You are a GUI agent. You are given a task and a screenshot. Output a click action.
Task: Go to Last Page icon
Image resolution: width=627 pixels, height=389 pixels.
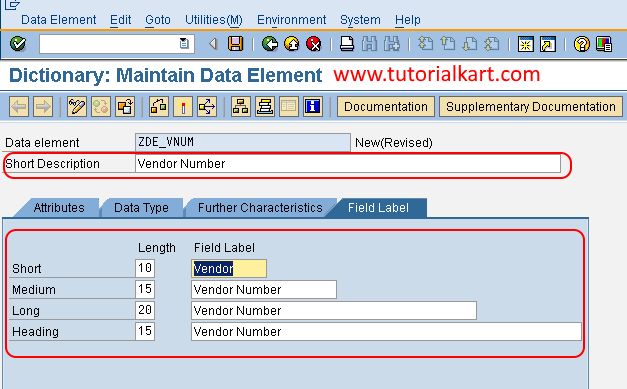tap(492, 44)
